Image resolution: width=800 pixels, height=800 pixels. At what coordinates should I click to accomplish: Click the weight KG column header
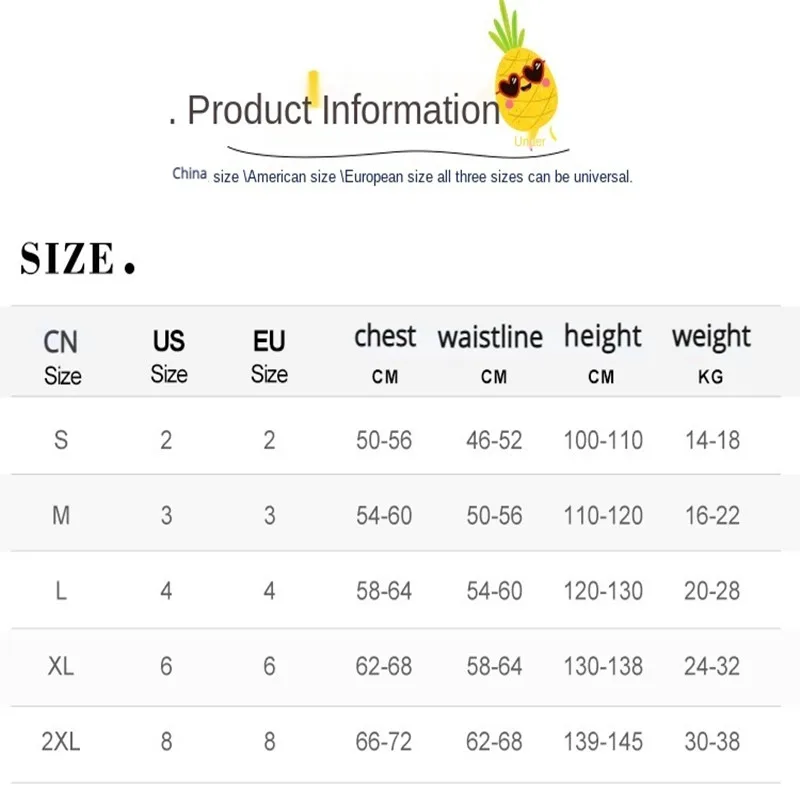(711, 353)
